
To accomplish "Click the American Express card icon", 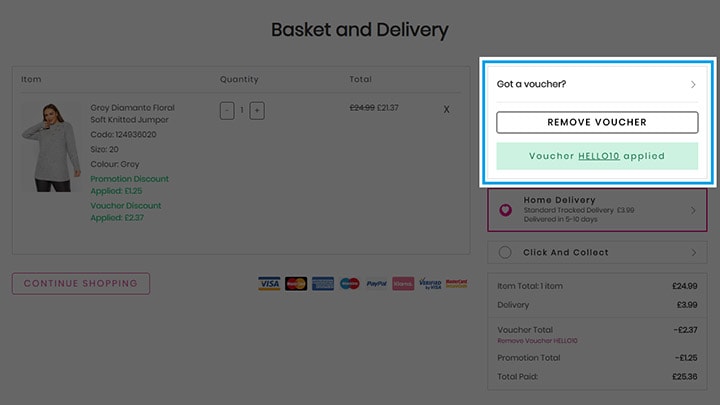I will click(323, 284).
